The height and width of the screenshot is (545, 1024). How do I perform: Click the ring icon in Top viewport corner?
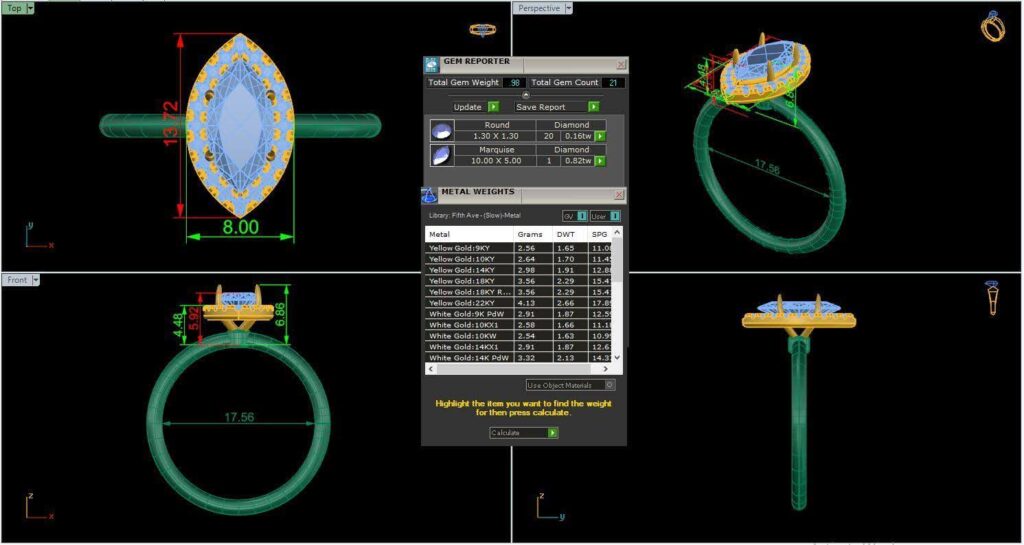point(482,30)
